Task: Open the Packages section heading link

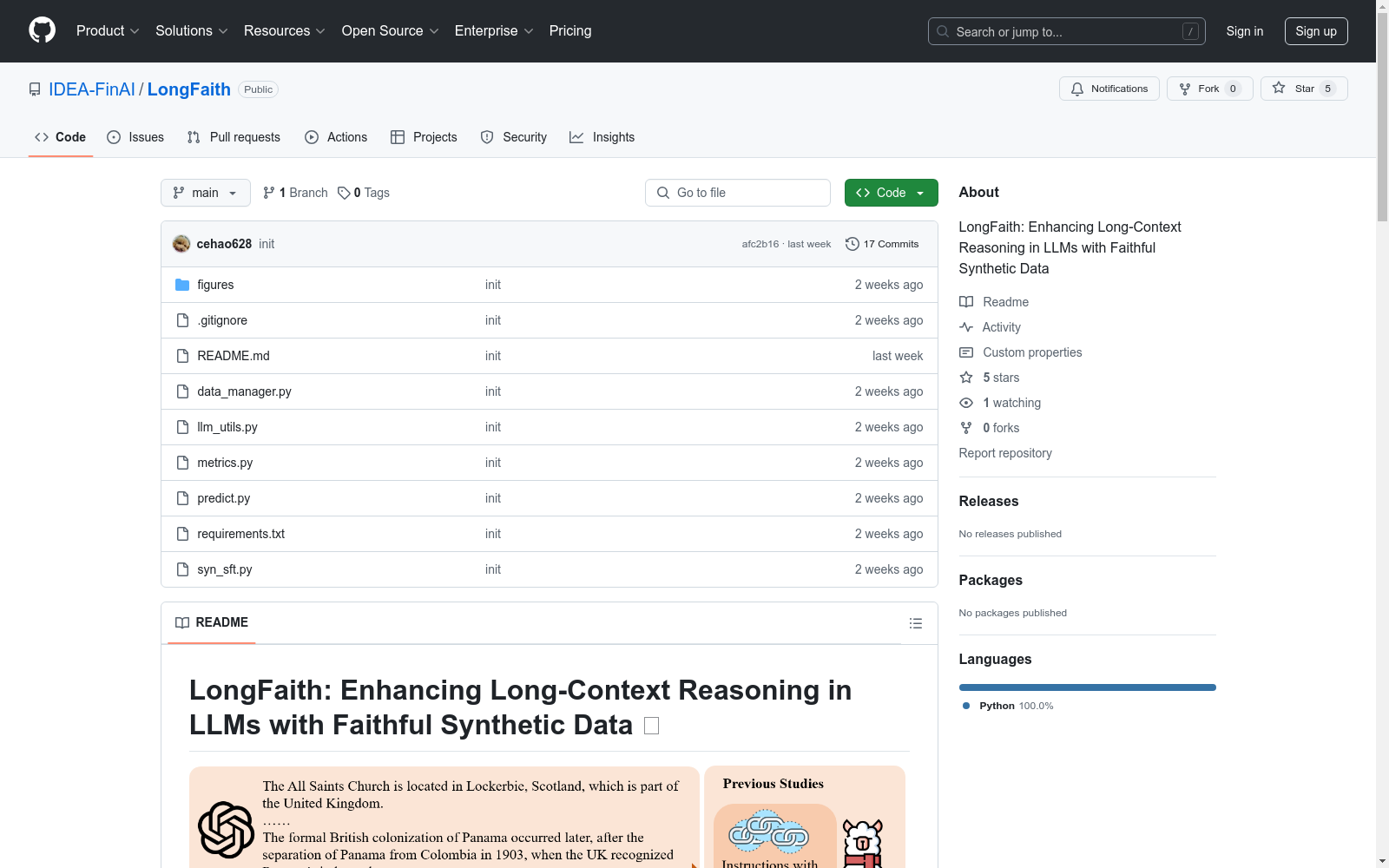Action: point(991,580)
